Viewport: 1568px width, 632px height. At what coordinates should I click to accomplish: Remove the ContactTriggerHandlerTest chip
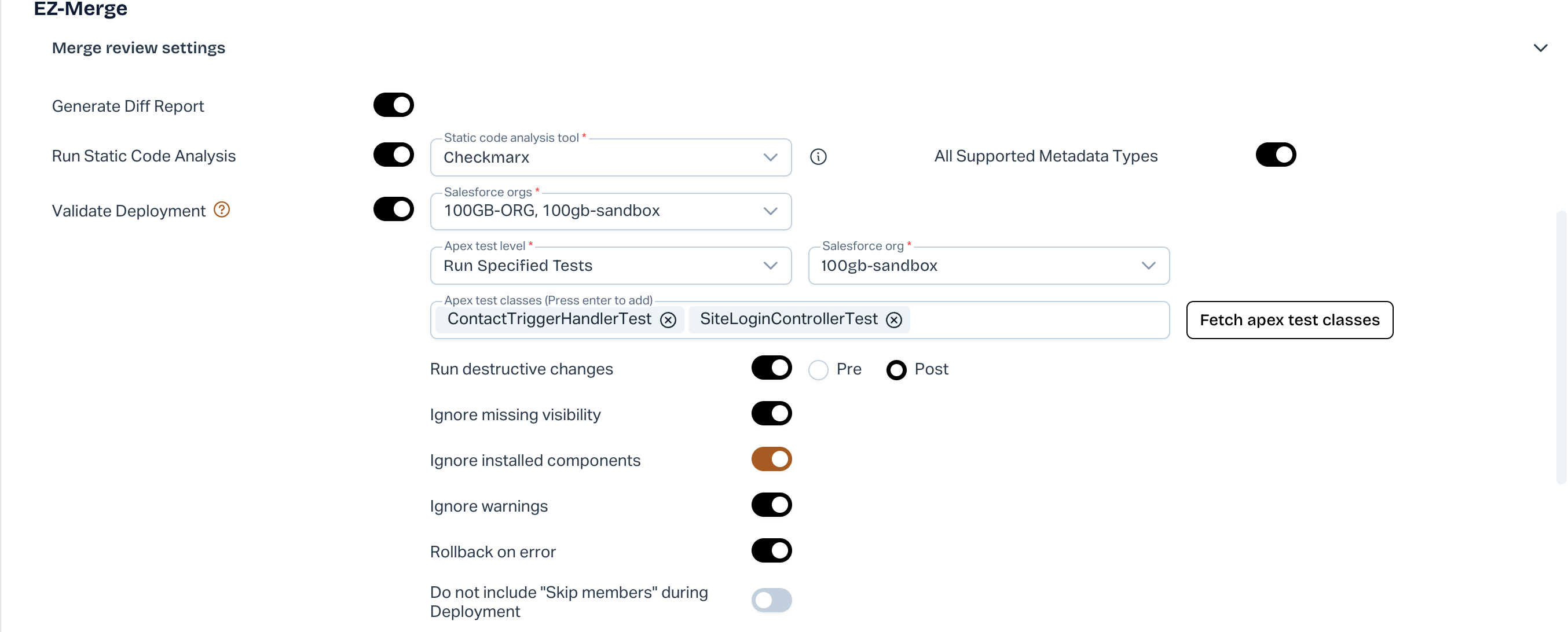pyautogui.click(x=668, y=320)
